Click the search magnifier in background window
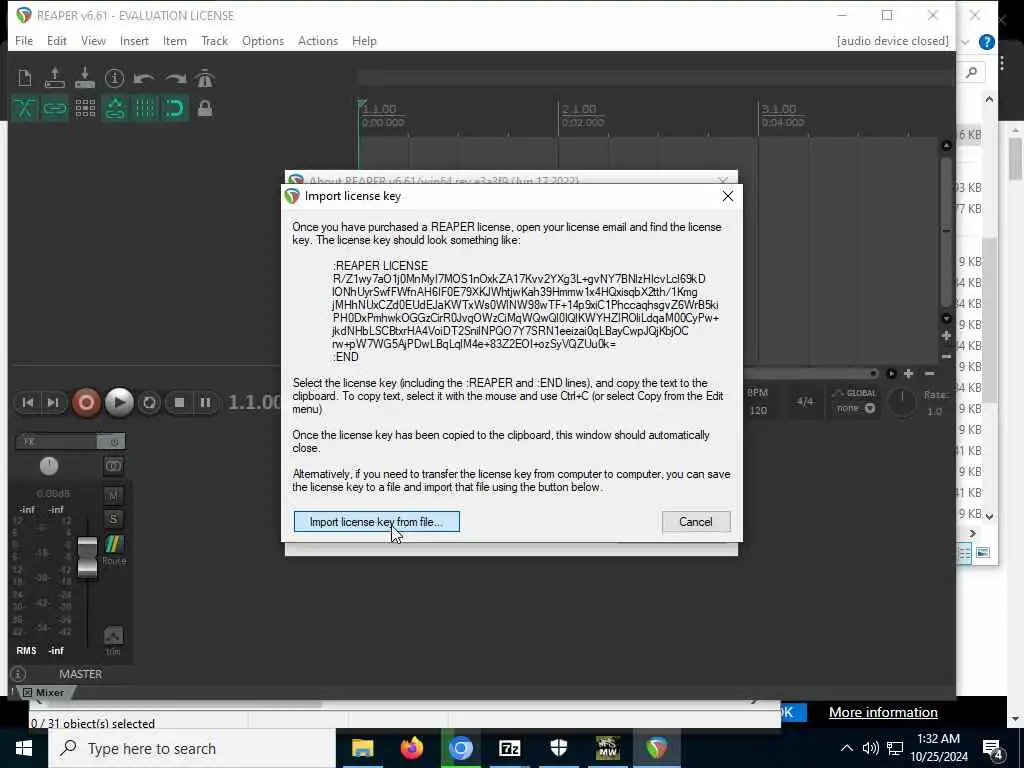 (971, 72)
